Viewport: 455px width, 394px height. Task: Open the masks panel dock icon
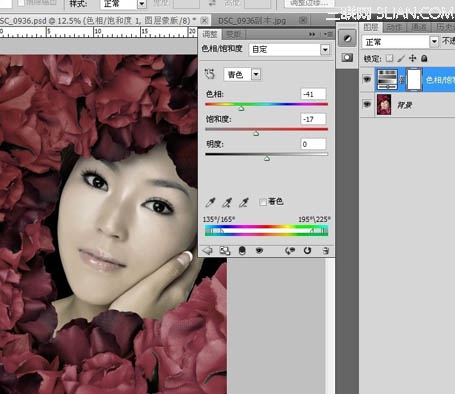[x=347, y=58]
